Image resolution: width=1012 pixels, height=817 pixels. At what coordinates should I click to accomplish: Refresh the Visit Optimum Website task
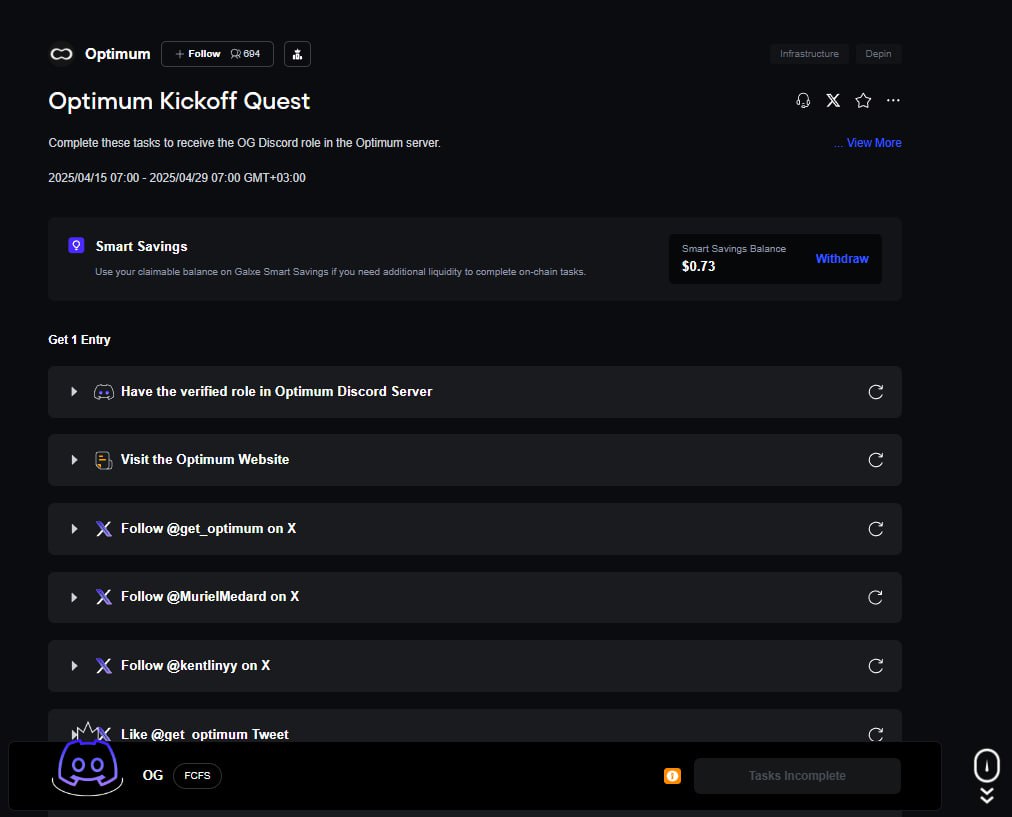point(875,460)
